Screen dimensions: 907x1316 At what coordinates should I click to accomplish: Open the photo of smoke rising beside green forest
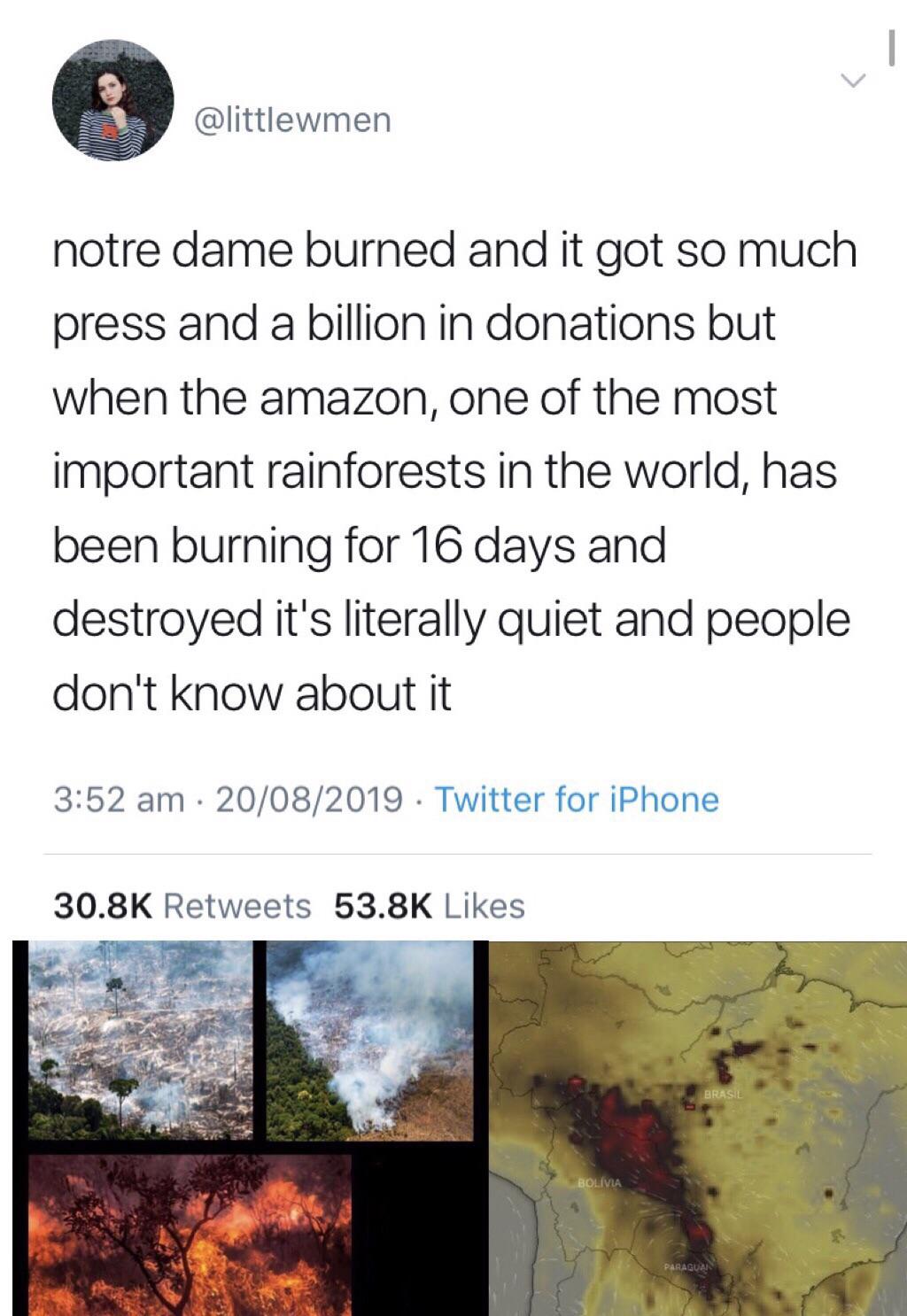368,1038
